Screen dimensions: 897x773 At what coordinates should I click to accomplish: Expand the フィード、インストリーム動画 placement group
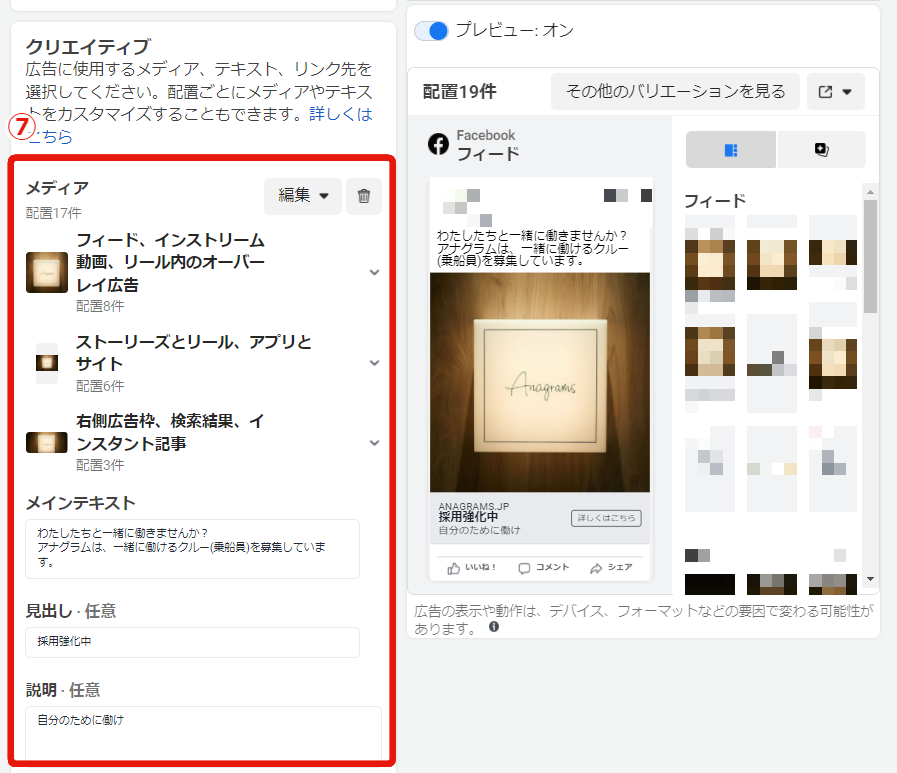(x=374, y=272)
